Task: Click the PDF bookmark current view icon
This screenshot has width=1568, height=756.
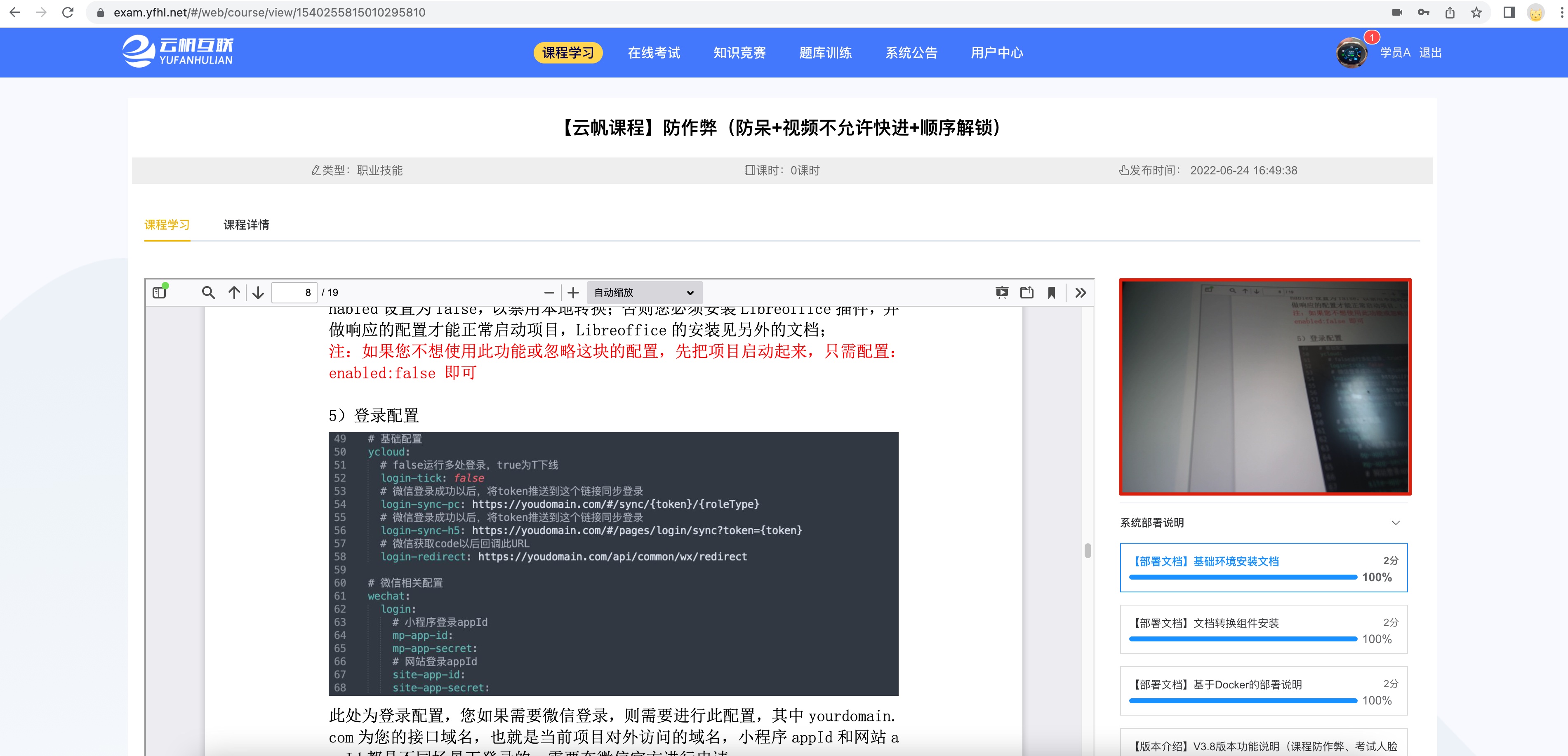Action: point(1051,293)
